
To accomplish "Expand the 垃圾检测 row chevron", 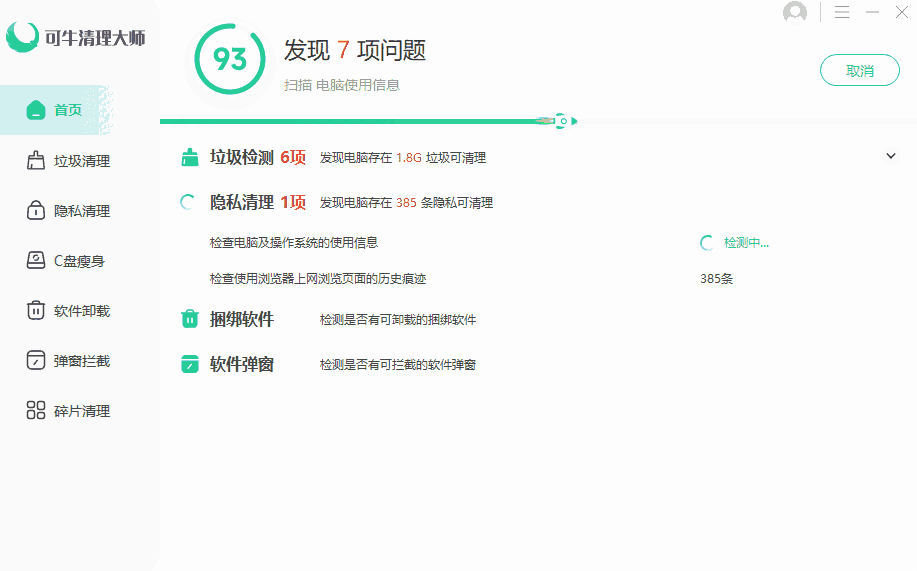I will (891, 156).
